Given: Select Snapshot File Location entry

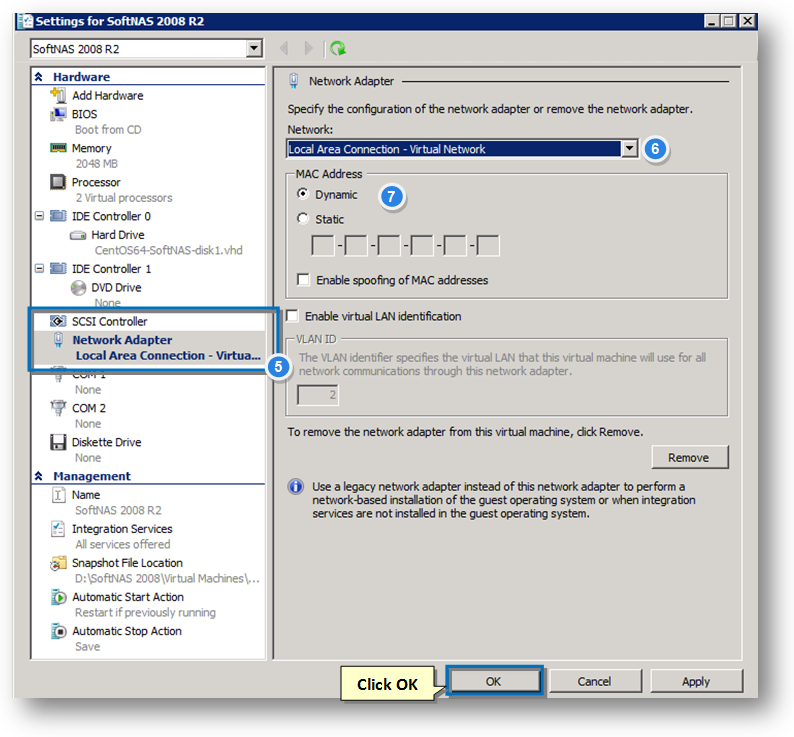Looking at the screenshot, I should [x=127, y=563].
